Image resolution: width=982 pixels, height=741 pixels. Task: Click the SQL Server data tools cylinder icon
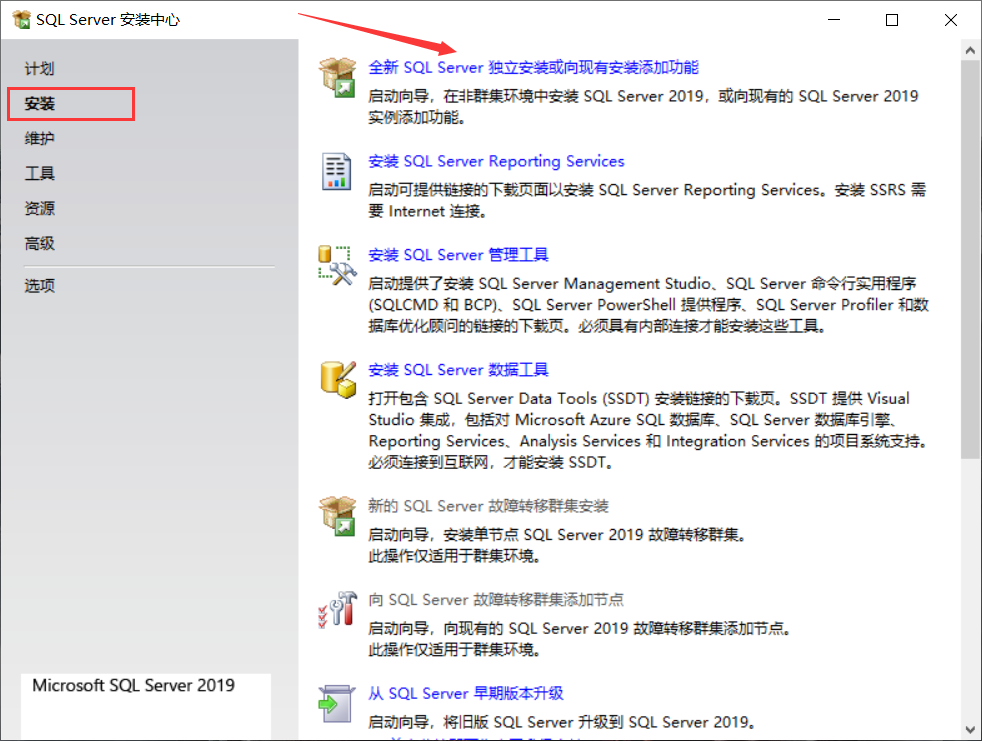(338, 380)
